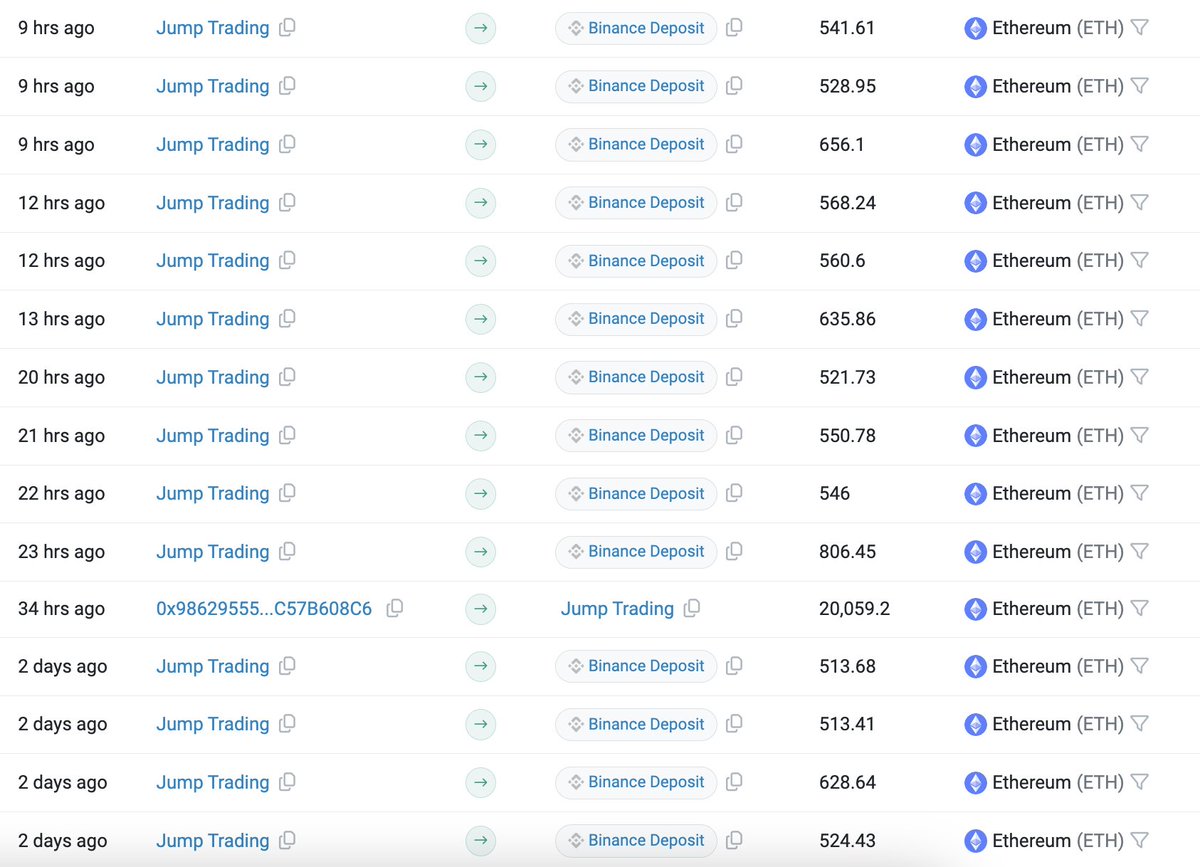1200x867 pixels.
Task: Open Jump Trading sender in 635.86 row
Action: tap(213, 319)
